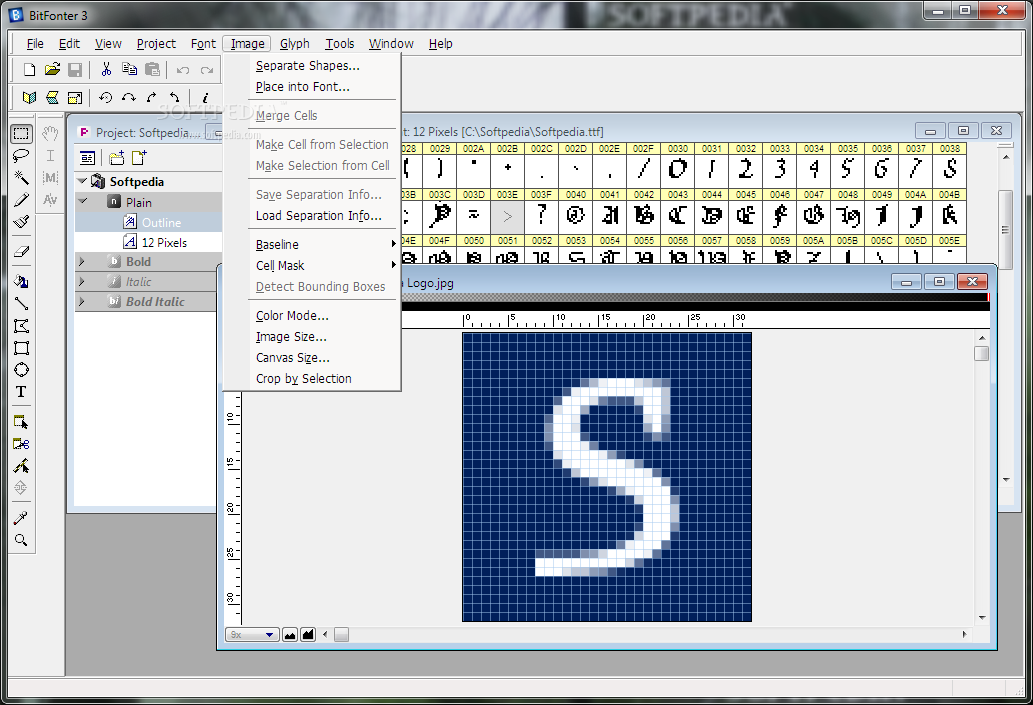
Task: Click the zoom out small mountain icon
Action: click(x=290, y=634)
